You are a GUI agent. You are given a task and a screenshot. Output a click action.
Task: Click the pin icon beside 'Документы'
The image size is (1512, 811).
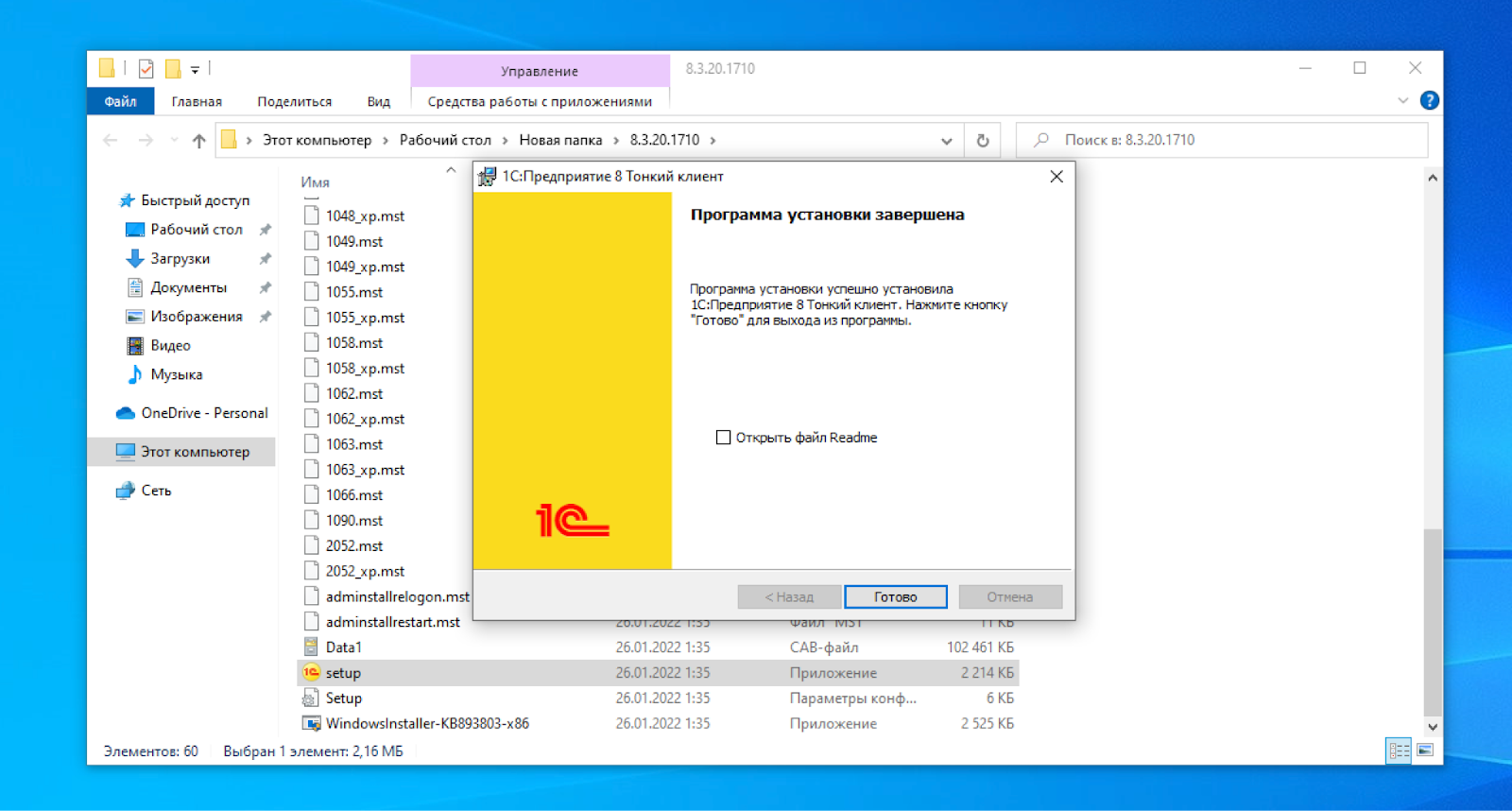266,287
